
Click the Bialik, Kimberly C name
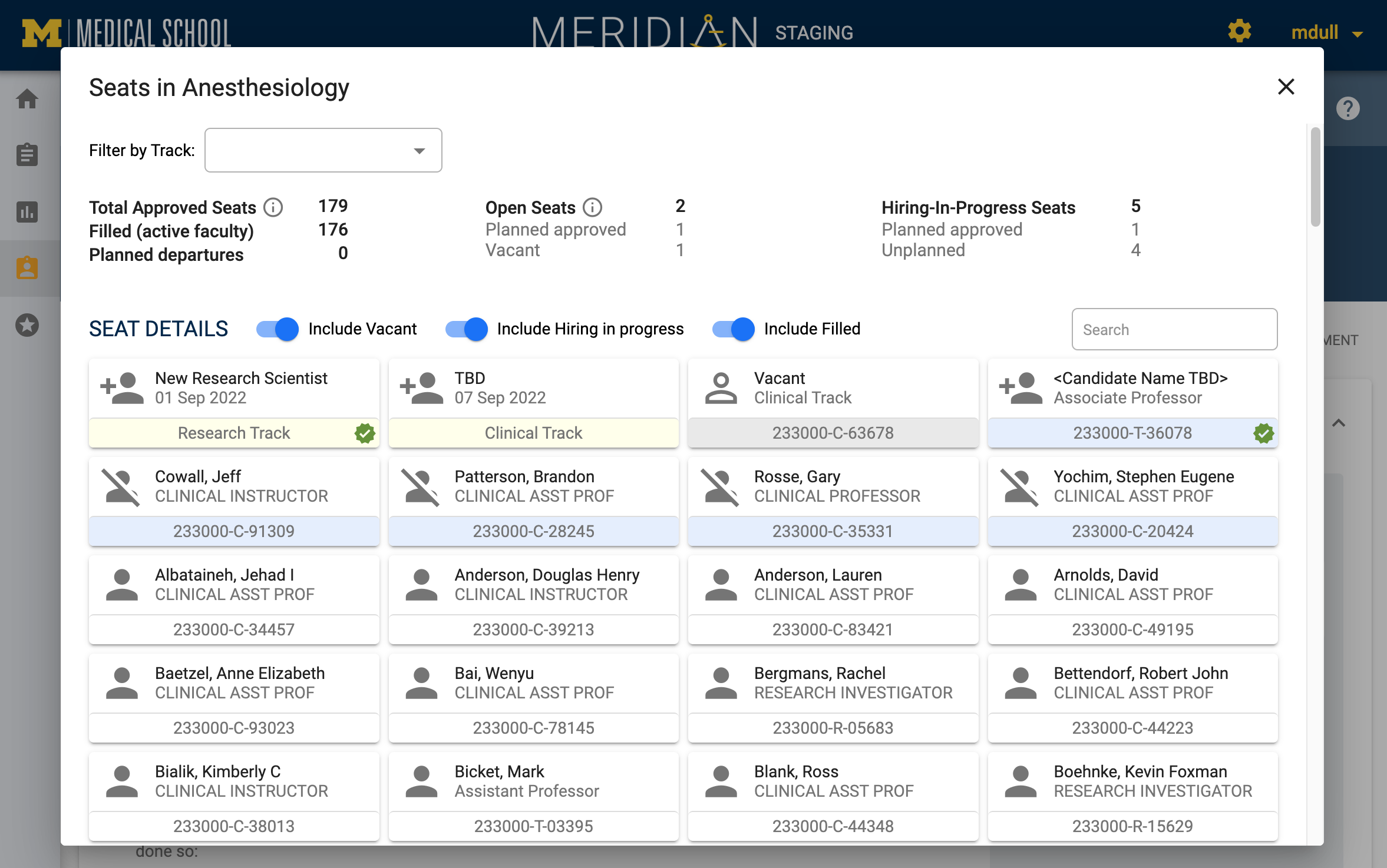218,771
